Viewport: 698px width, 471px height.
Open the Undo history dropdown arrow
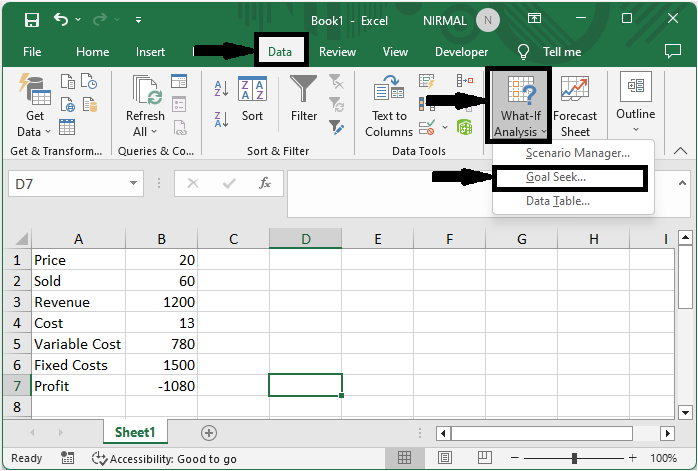78,20
